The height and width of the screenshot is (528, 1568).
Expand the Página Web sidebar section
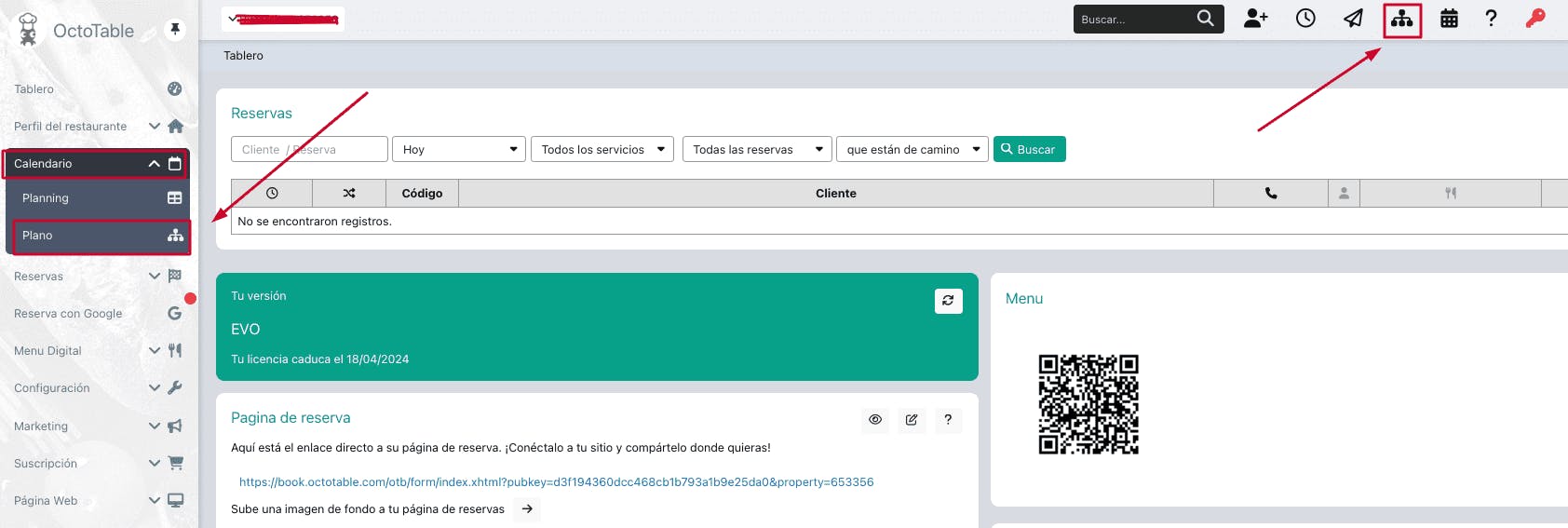[155, 500]
